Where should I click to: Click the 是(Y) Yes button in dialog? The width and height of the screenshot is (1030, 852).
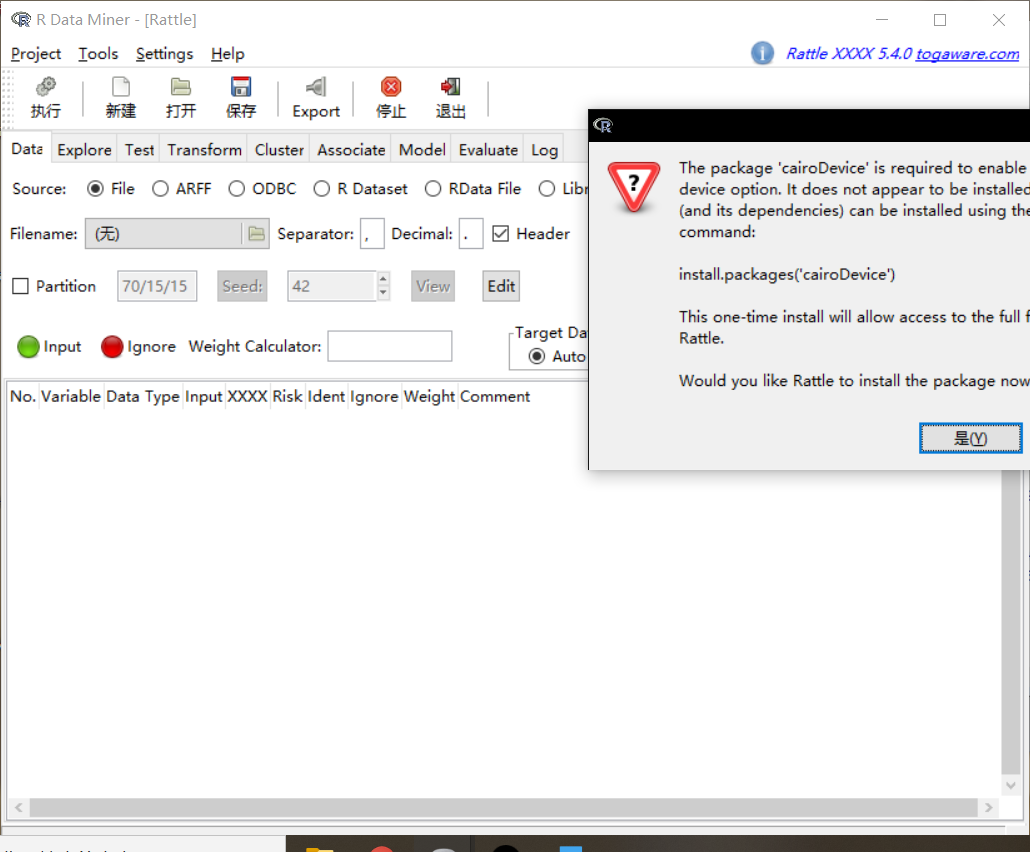970,438
